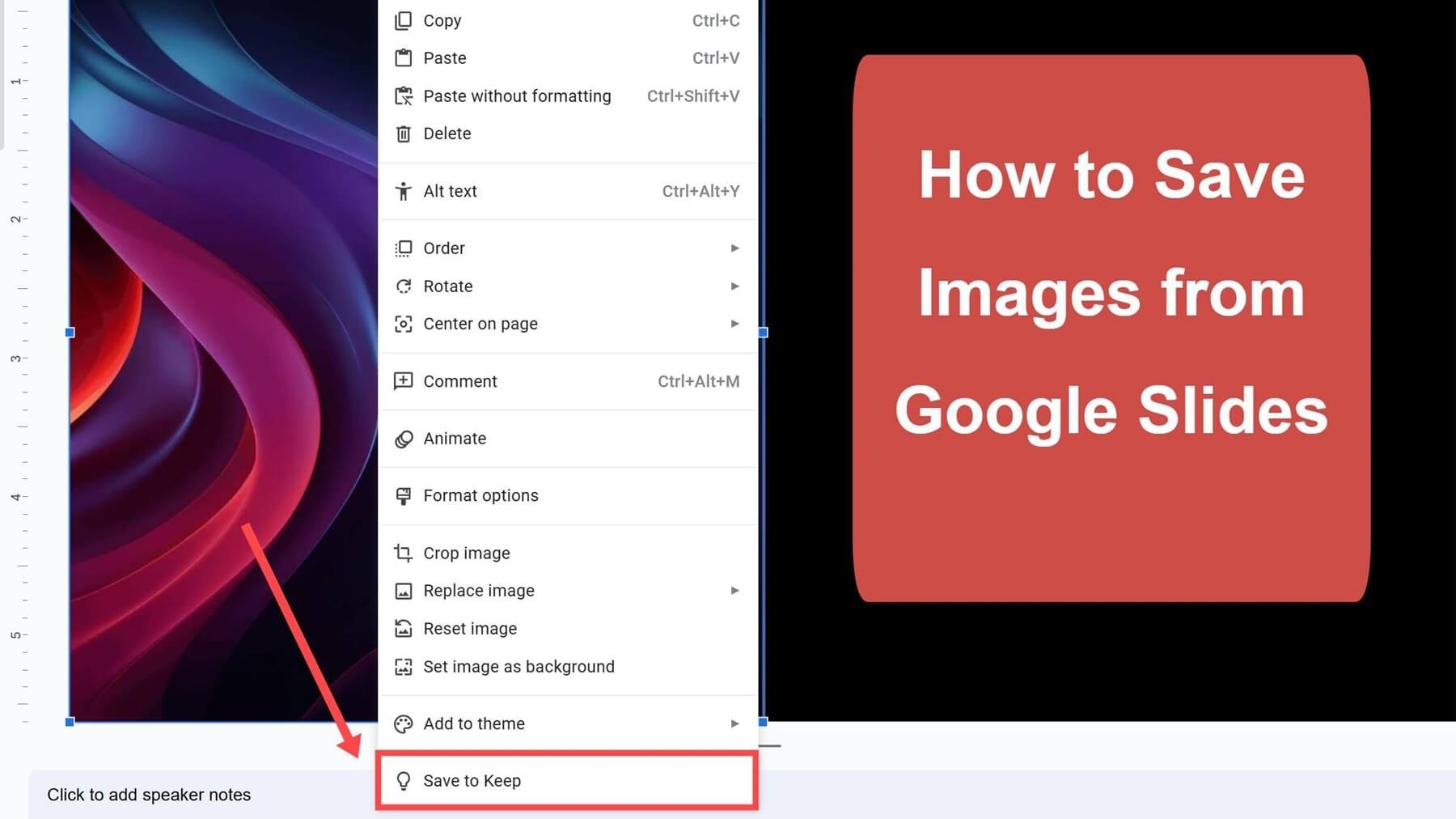Click the Comment plus-bubble icon

point(403,381)
